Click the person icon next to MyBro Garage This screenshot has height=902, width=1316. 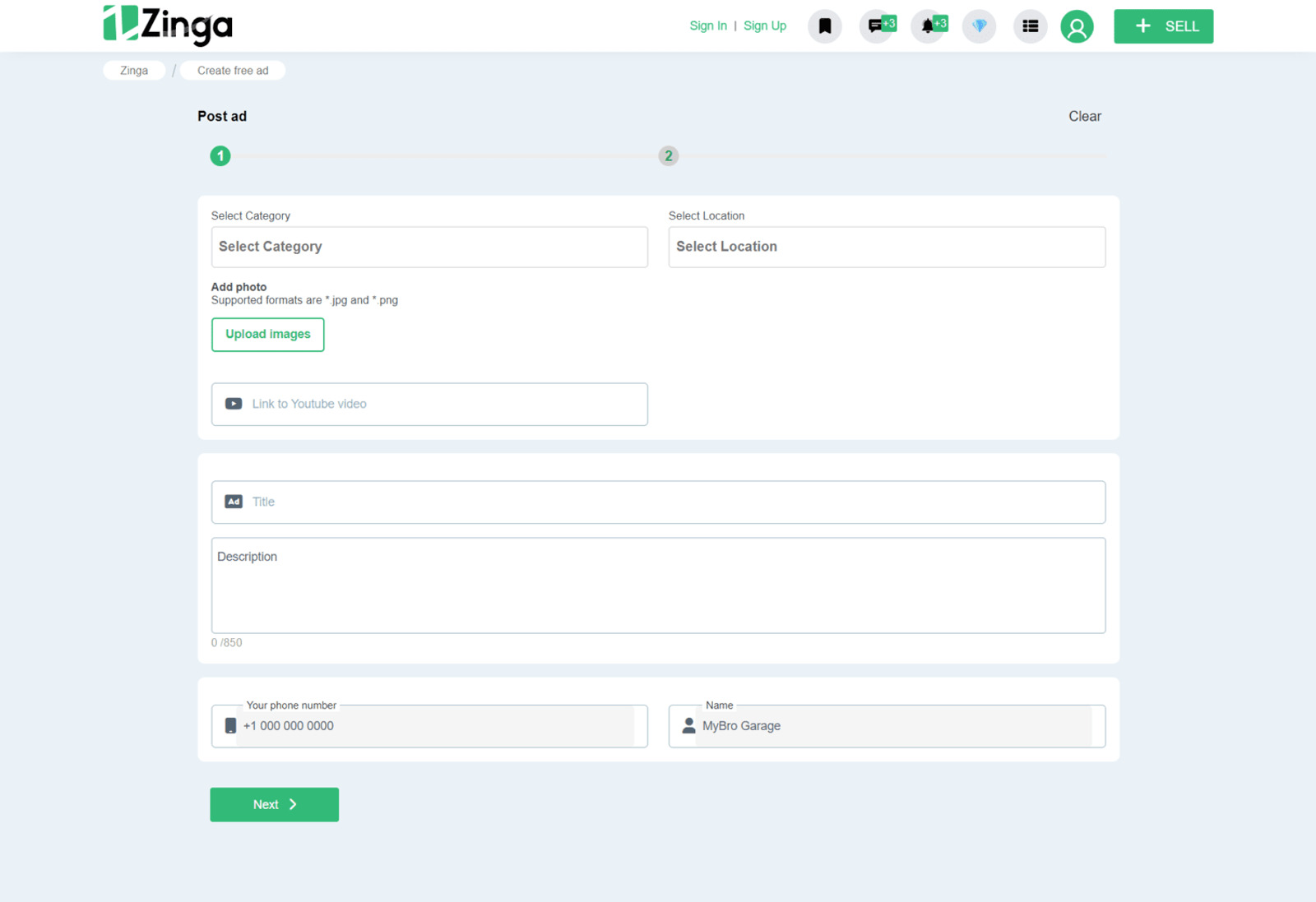[x=688, y=726]
